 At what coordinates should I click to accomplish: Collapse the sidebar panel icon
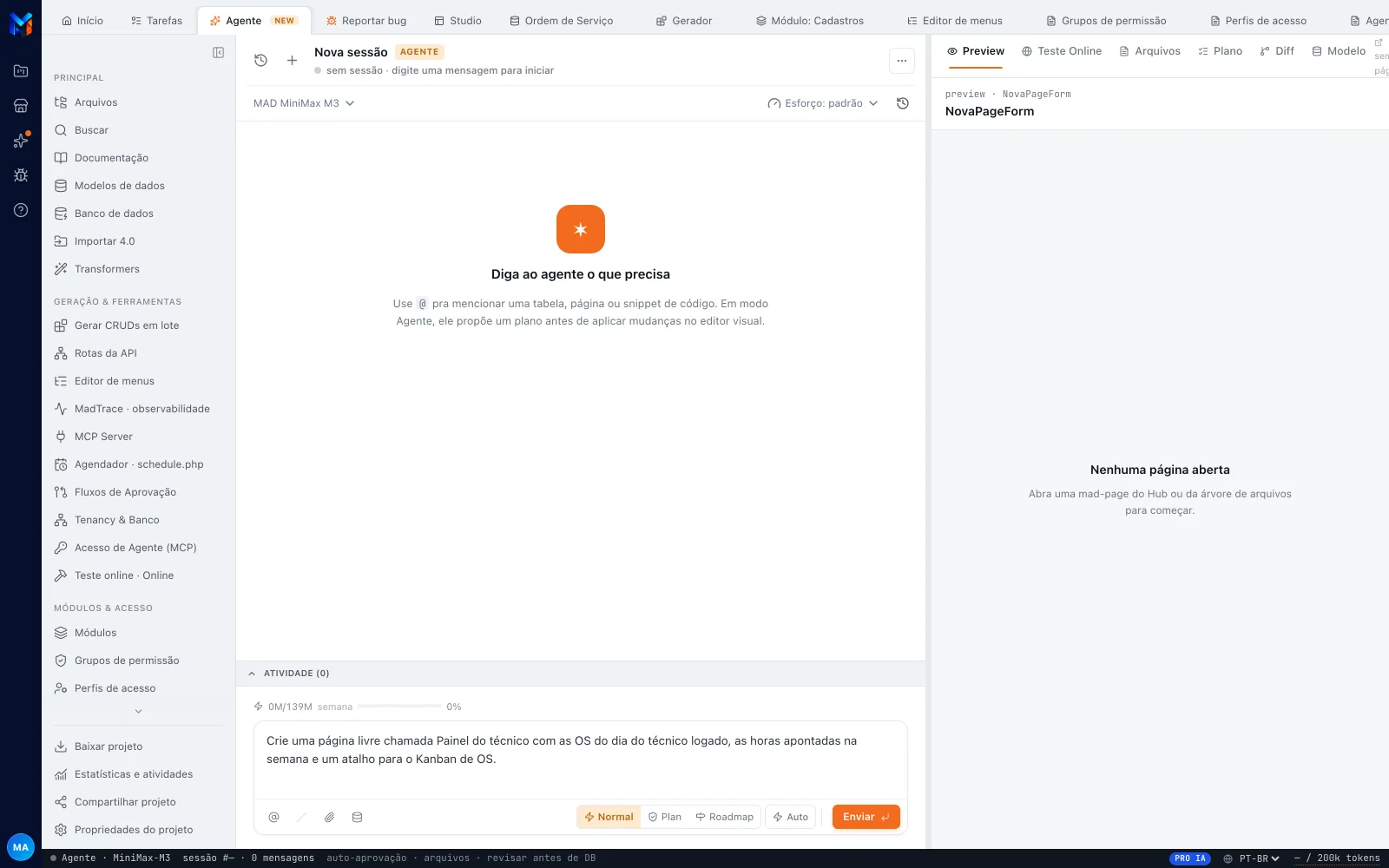[218, 53]
